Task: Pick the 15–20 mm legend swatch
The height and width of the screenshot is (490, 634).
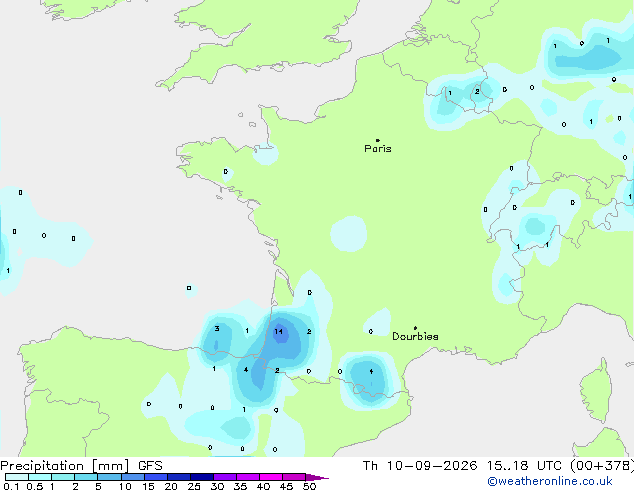Action: tap(155, 477)
